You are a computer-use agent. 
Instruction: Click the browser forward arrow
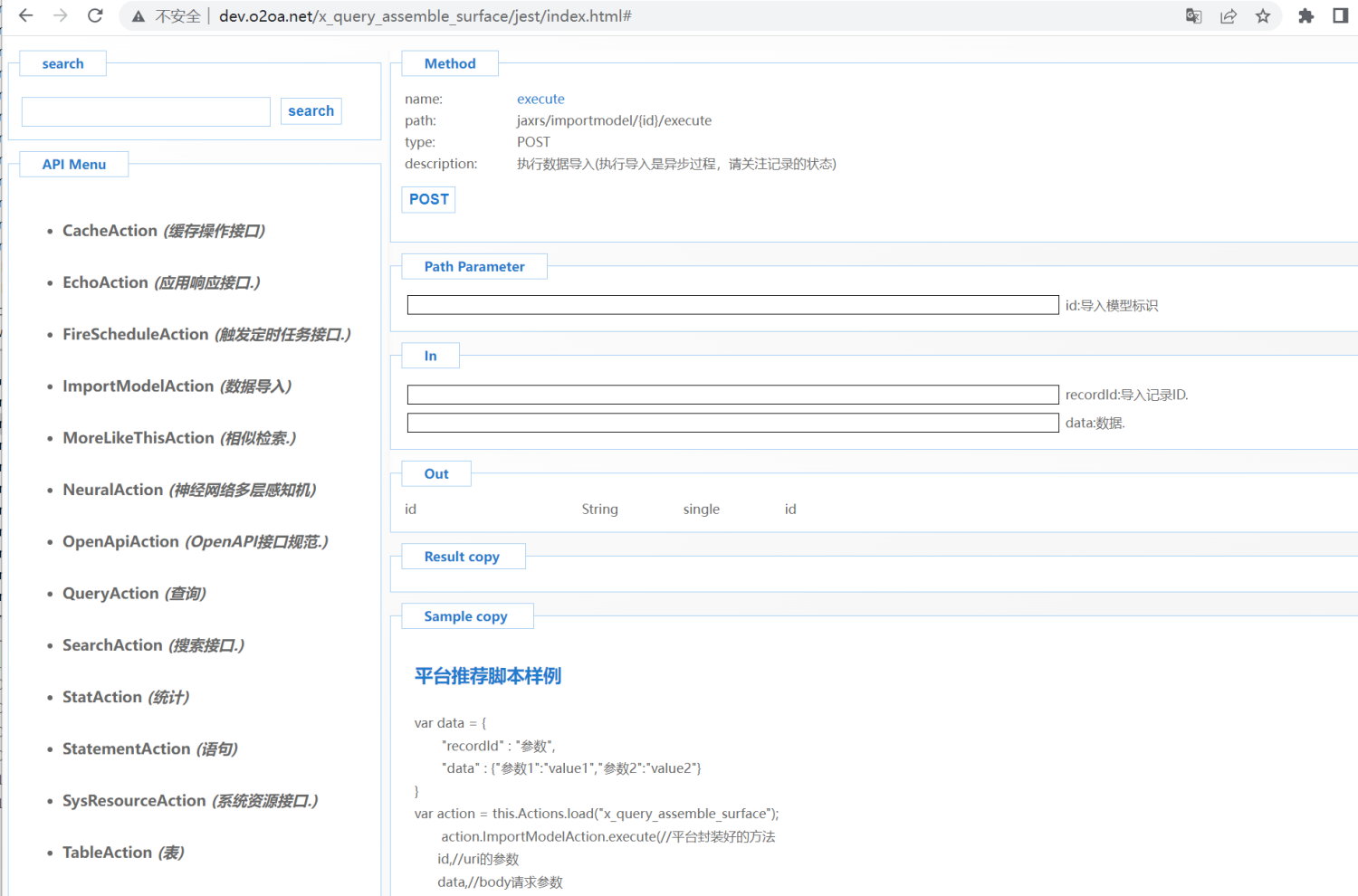click(x=60, y=15)
